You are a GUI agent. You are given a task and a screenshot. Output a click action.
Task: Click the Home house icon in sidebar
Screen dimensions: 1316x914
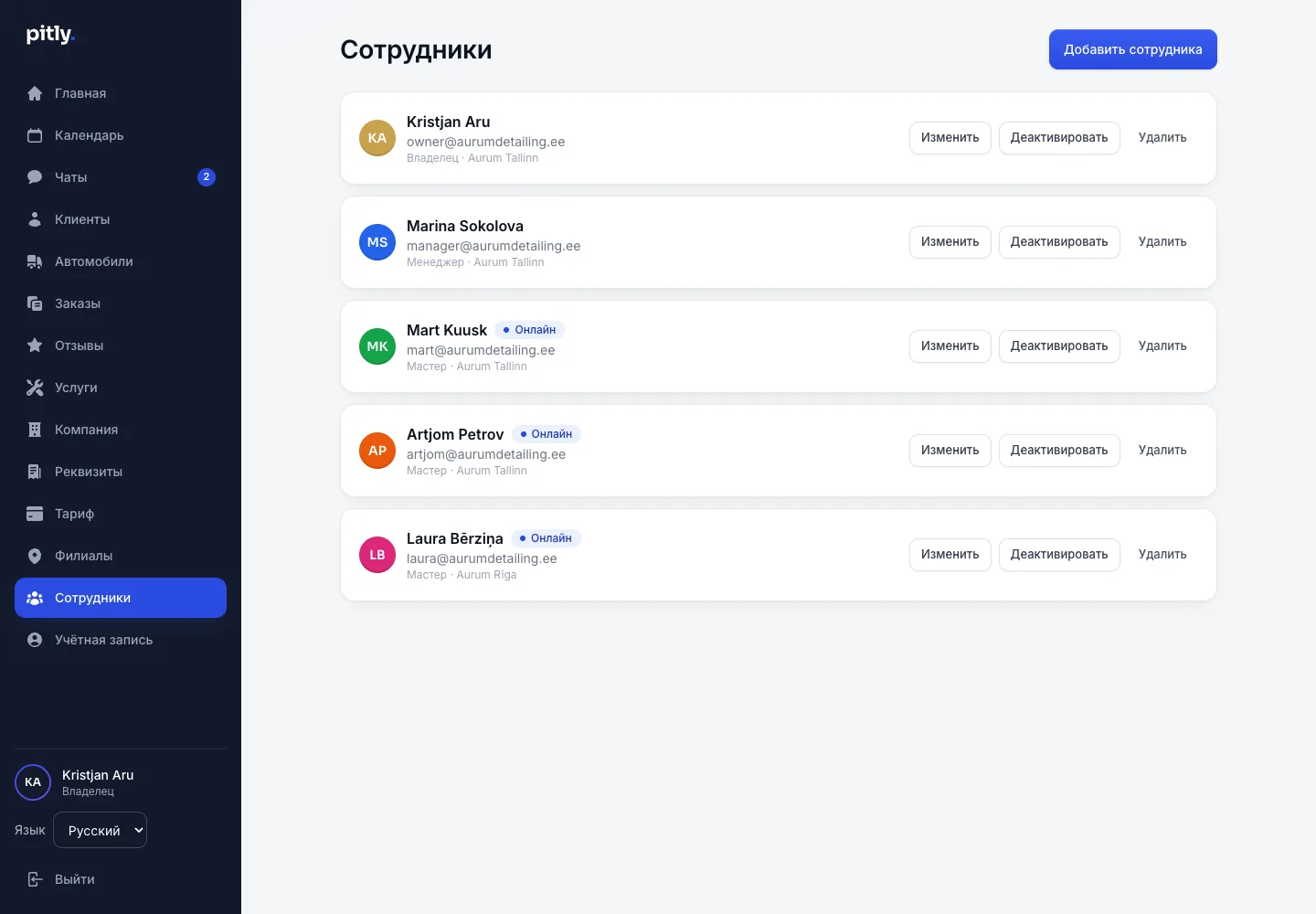pos(35,93)
